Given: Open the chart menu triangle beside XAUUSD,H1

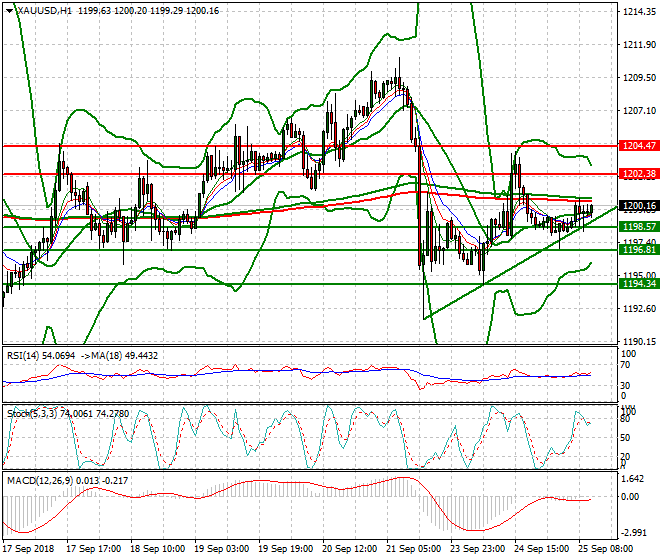Looking at the screenshot, I should (10, 11).
